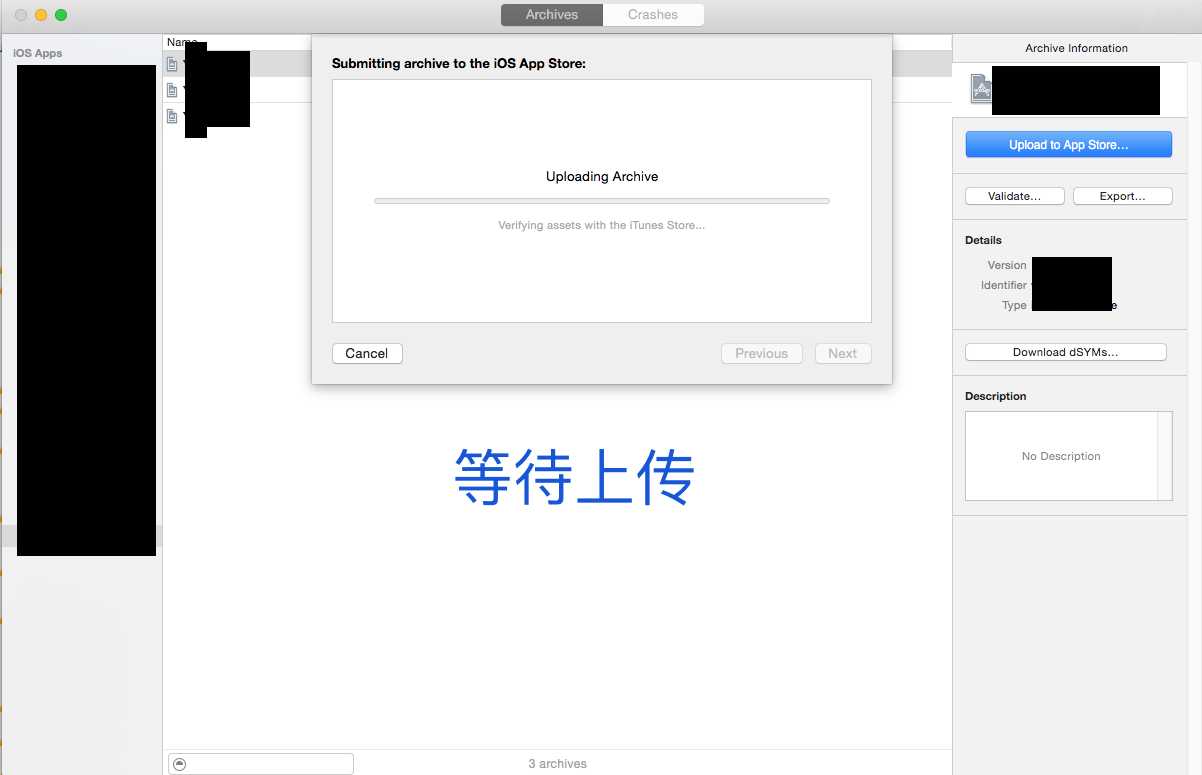Click the filter icon in the search field
1202x775 pixels.
point(180,764)
